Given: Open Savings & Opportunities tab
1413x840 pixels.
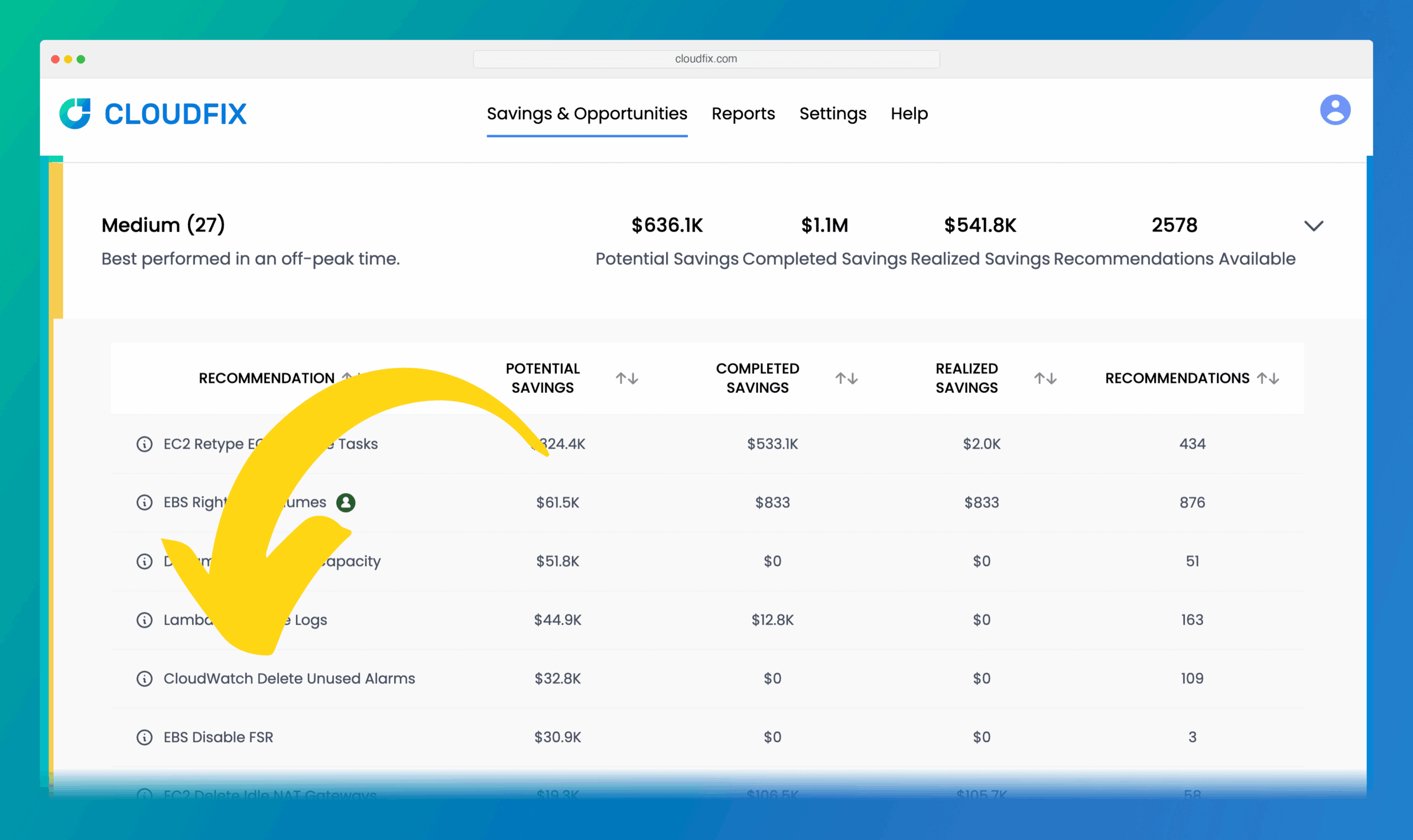Looking at the screenshot, I should [587, 114].
